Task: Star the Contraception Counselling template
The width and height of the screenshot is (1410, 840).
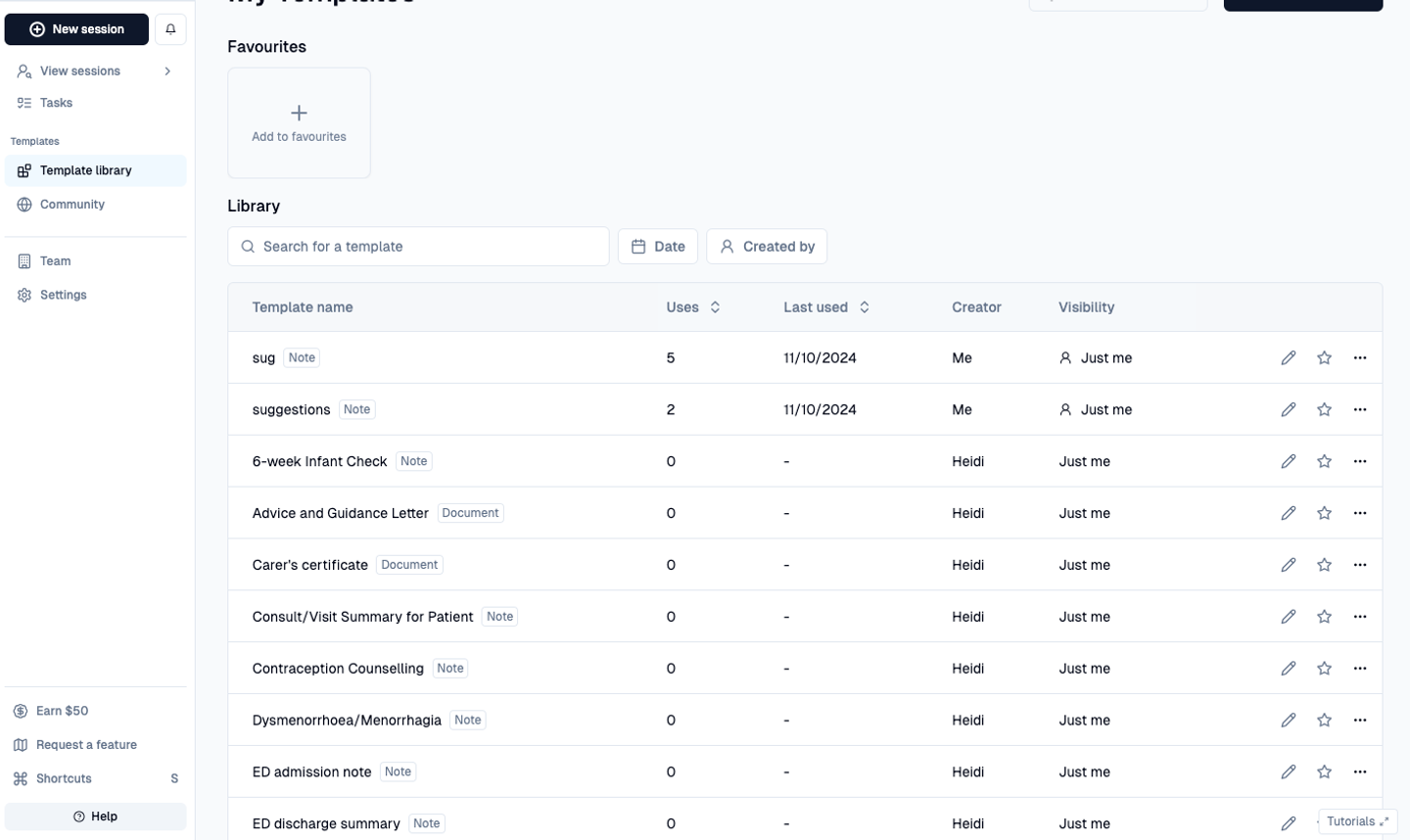Action: [x=1324, y=669]
